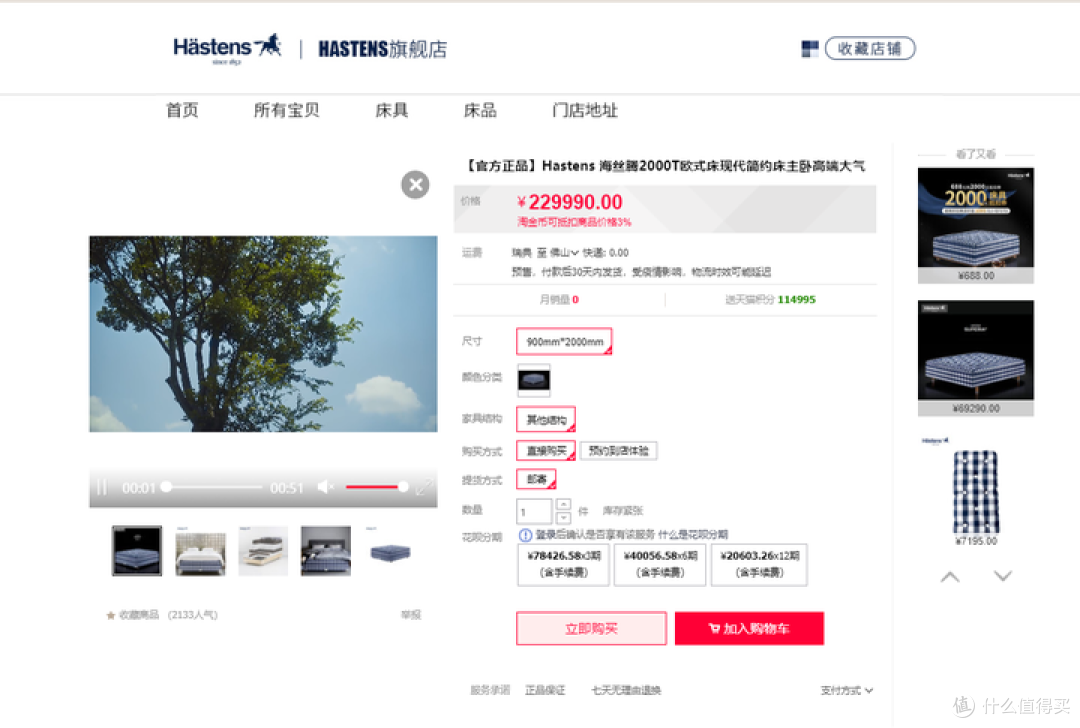Seek along the video progress bar

click(x=214, y=488)
